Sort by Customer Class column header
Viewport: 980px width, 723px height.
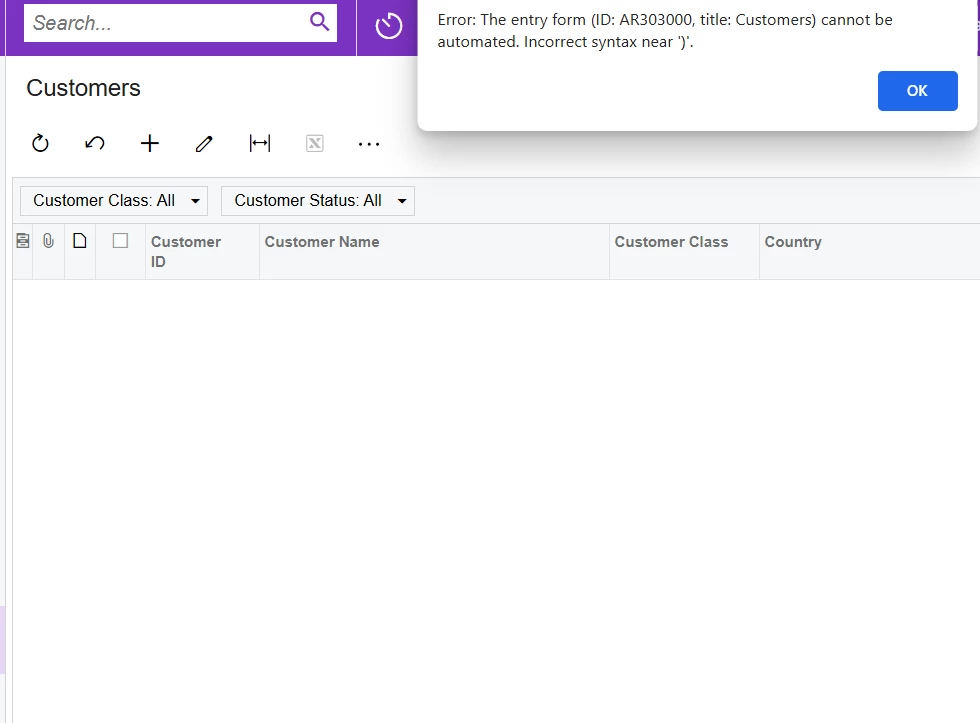tap(684, 251)
